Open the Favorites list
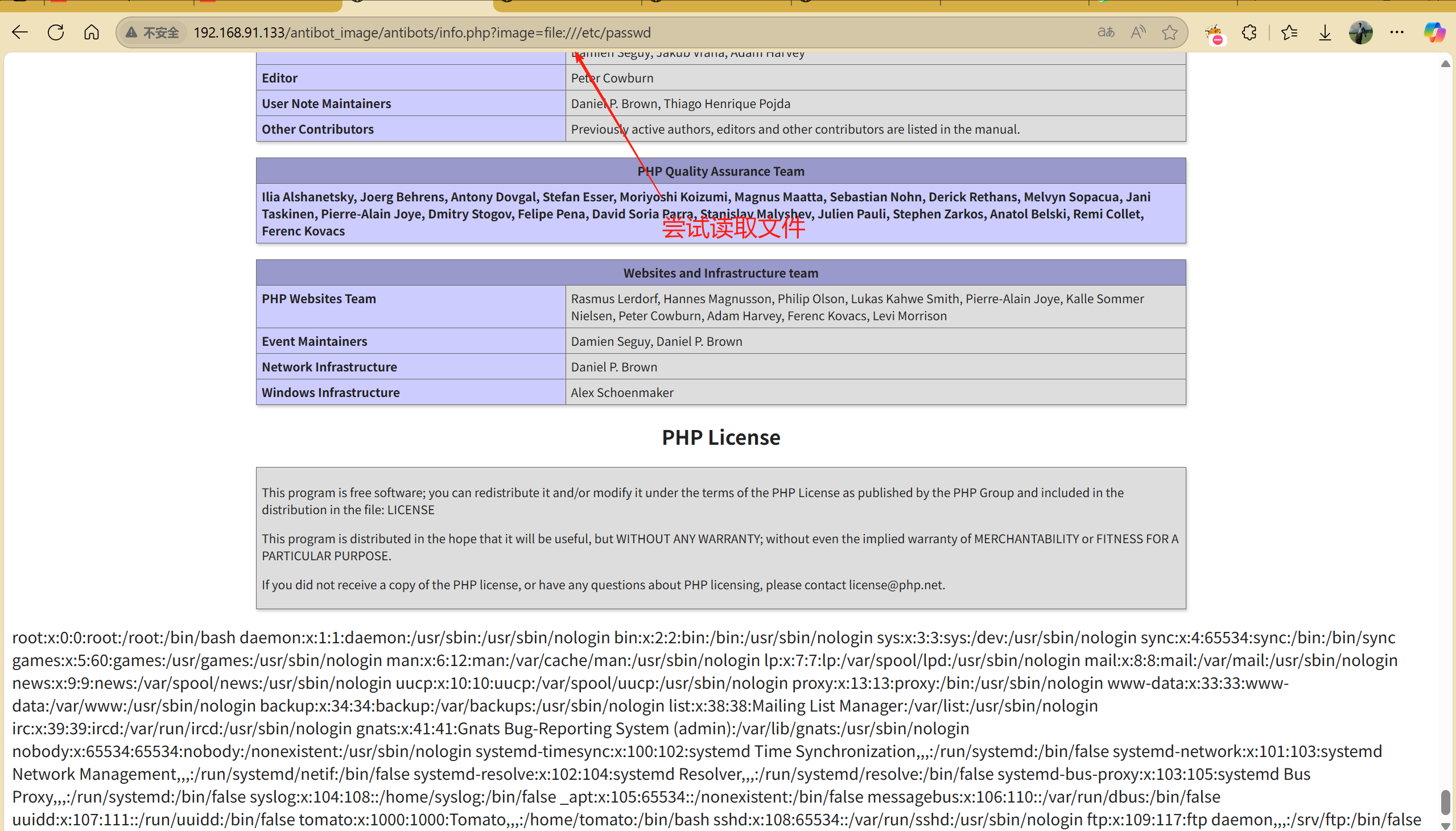 pyautogui.click(x=1289, y=32)
